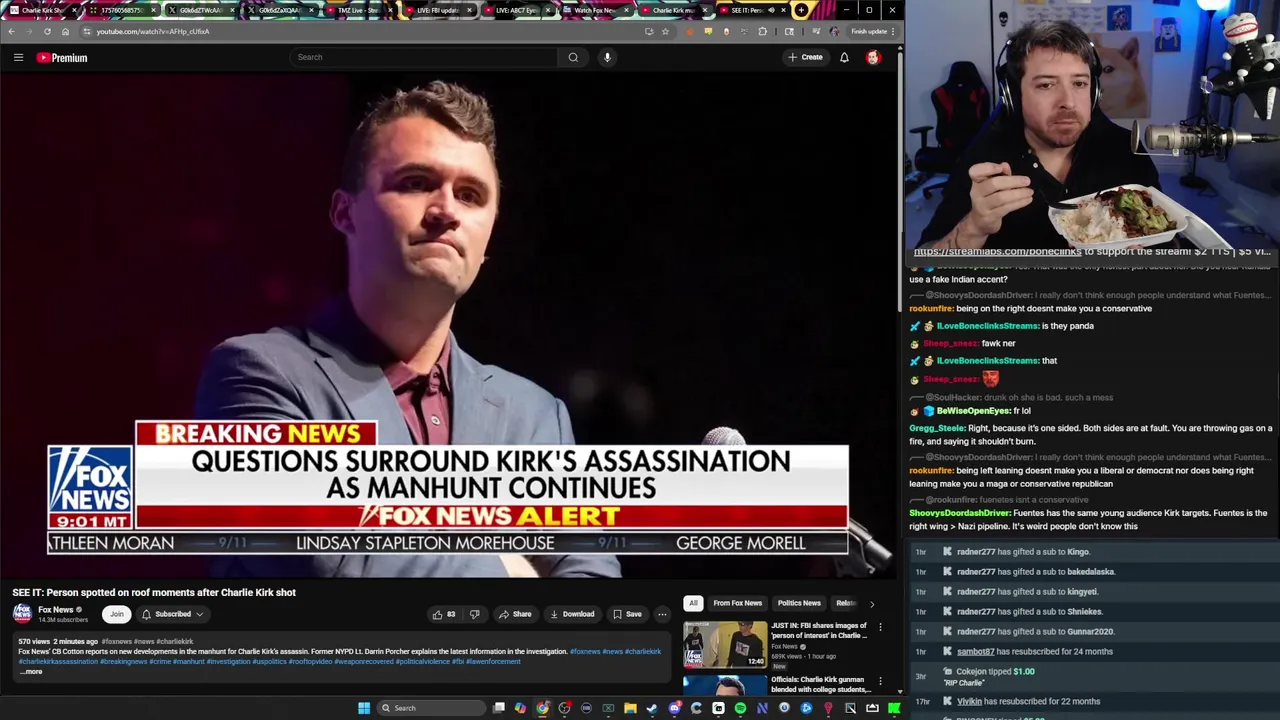Open the JUST IN: FBI shares images thumbnail
This screenshot has width=1280, height=720.
pyautogui.click(x=725, y=644)
